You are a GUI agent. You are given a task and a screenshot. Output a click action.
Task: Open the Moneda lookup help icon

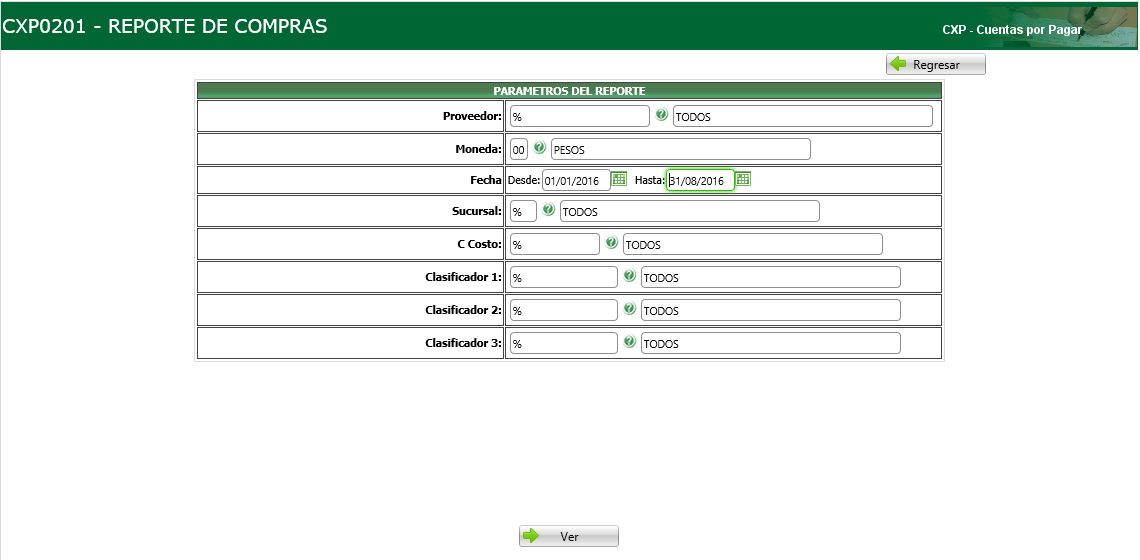pyautogui.click(x=539, y=147)
